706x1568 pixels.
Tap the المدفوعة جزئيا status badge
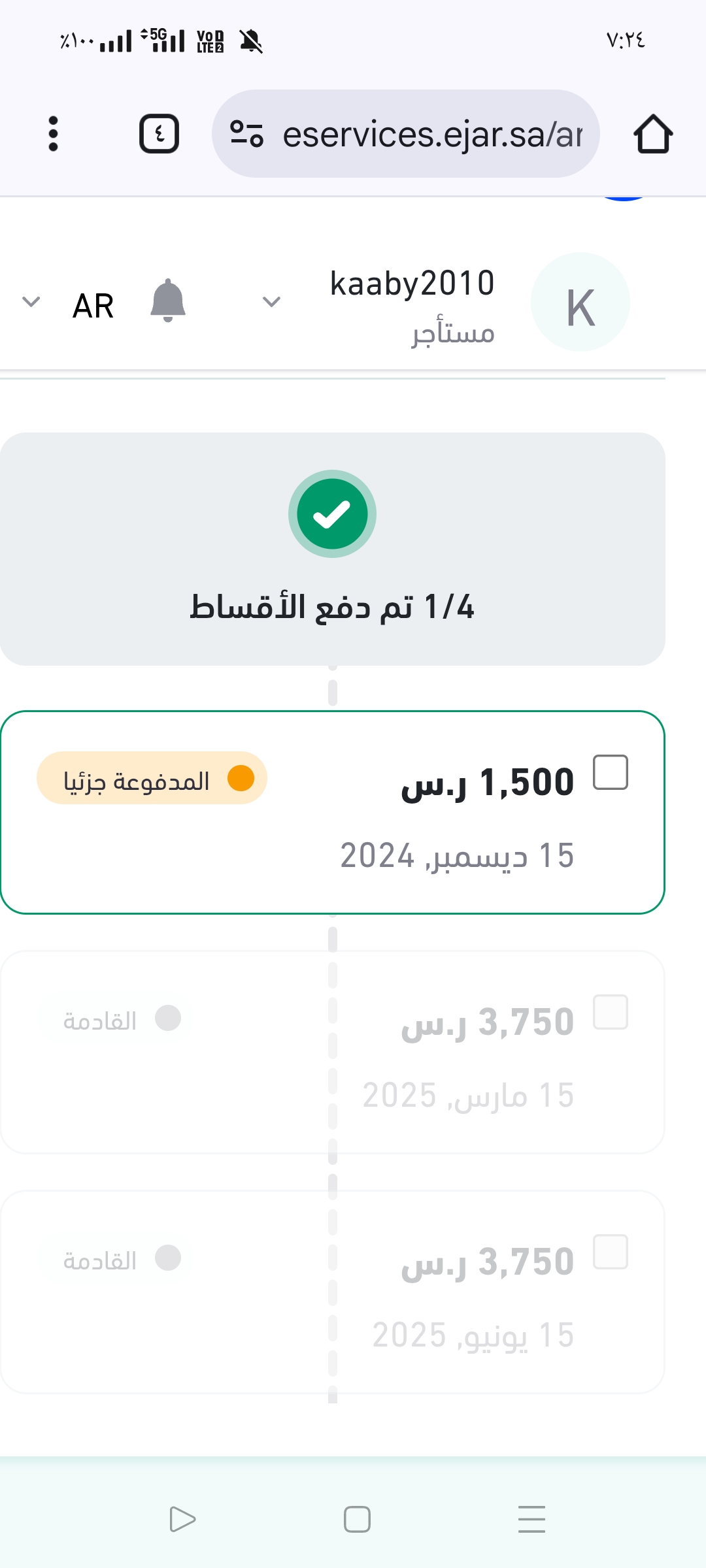(x=152, y=778)
